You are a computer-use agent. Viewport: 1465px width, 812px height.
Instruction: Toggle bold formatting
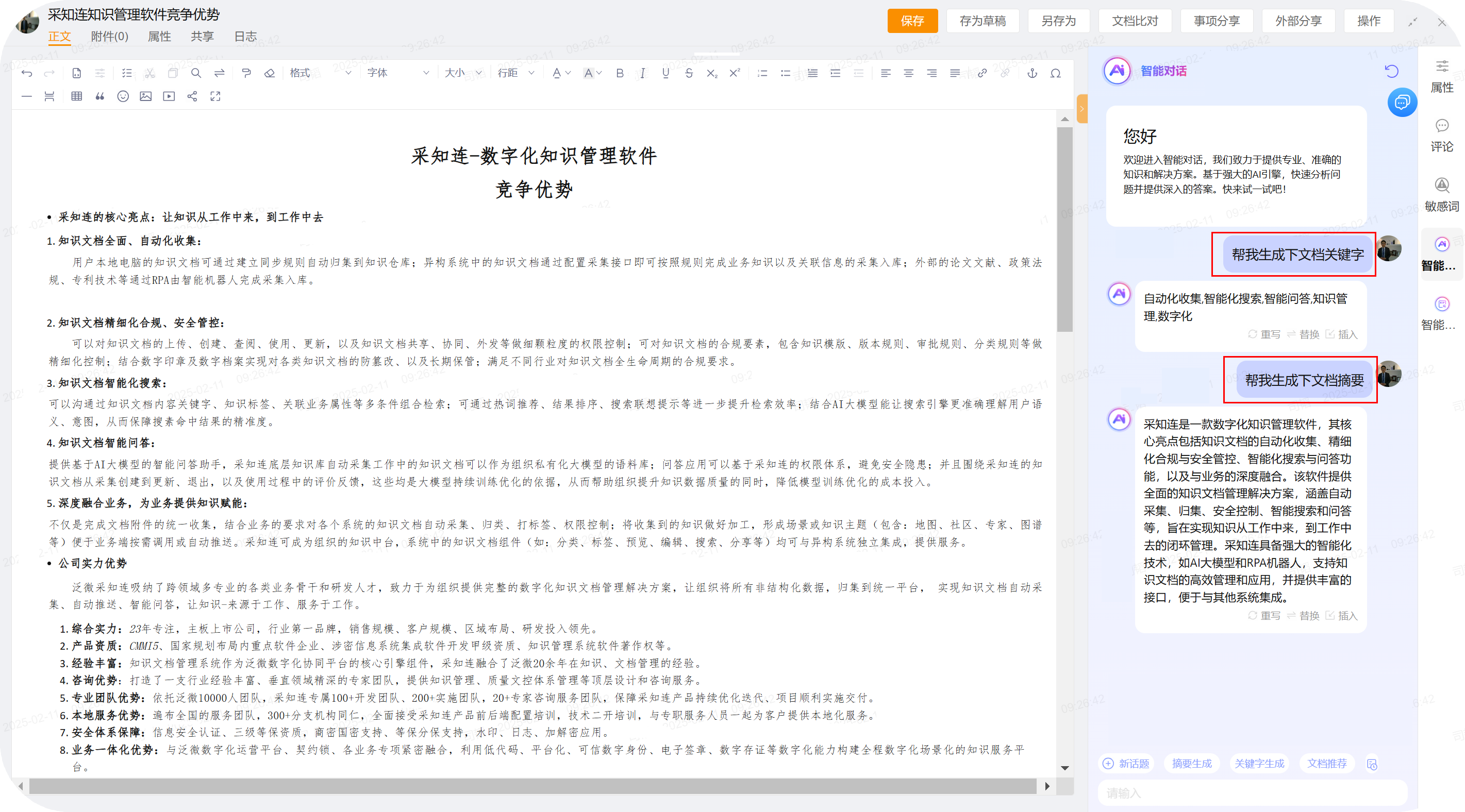tap(620, 73)
